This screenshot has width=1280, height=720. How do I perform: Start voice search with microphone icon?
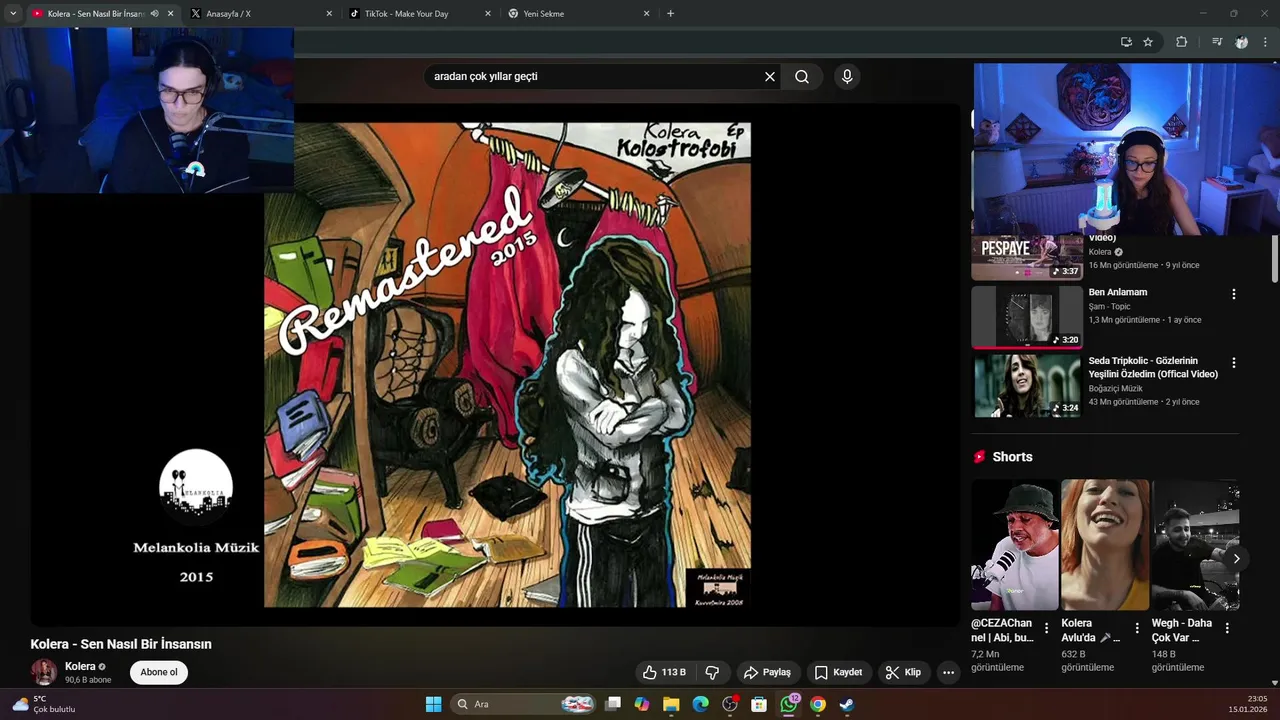[x=847, y=77]
